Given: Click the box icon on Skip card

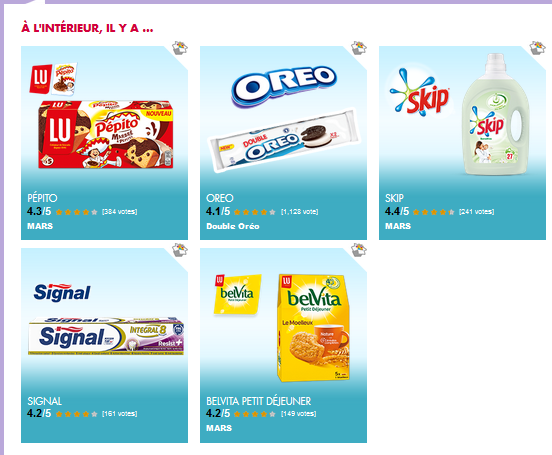Looking at the screenshot, I should point(538,48).
